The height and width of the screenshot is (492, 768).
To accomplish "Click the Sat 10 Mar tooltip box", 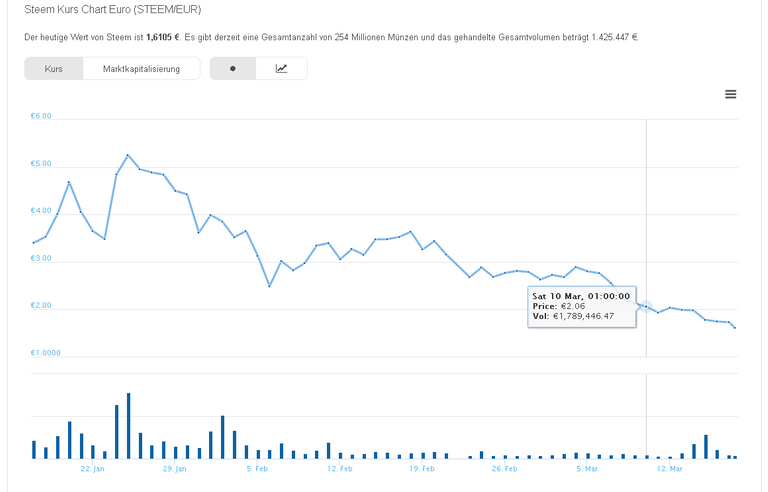I will point(582,306).
